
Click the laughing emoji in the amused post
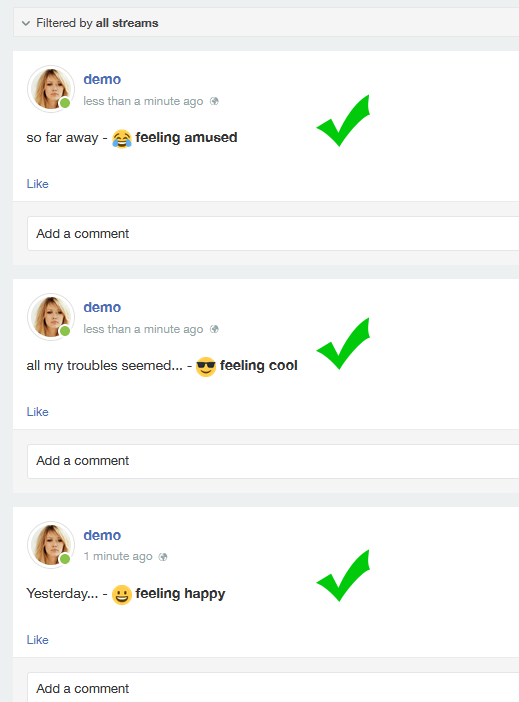[122, 138]
